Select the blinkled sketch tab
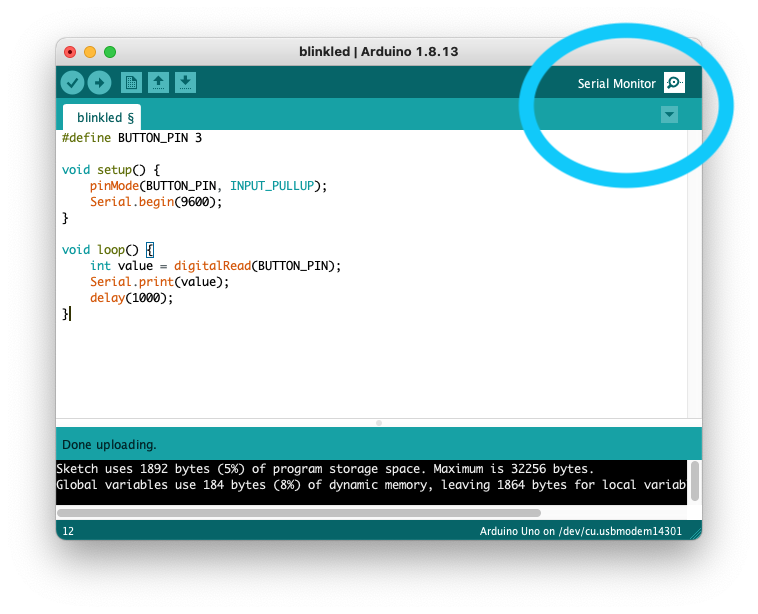Image resolution: width=758 pixels, height=614 pixels. coord(103,117)
